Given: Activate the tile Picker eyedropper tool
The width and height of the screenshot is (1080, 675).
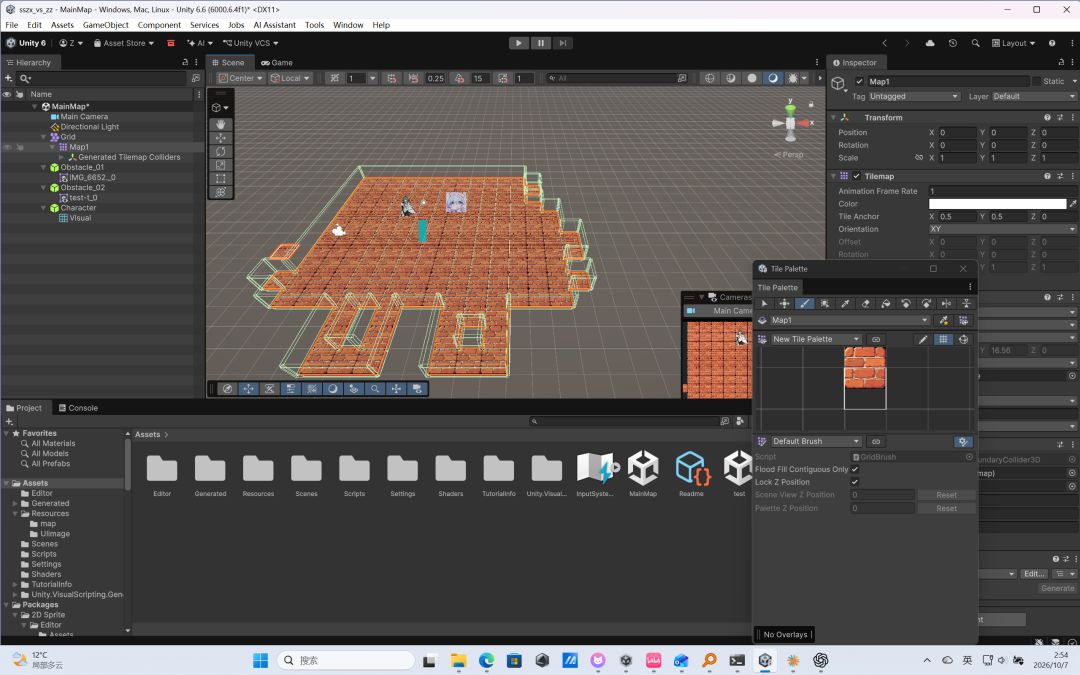Looking at the screenshot, I should [845, 304].
